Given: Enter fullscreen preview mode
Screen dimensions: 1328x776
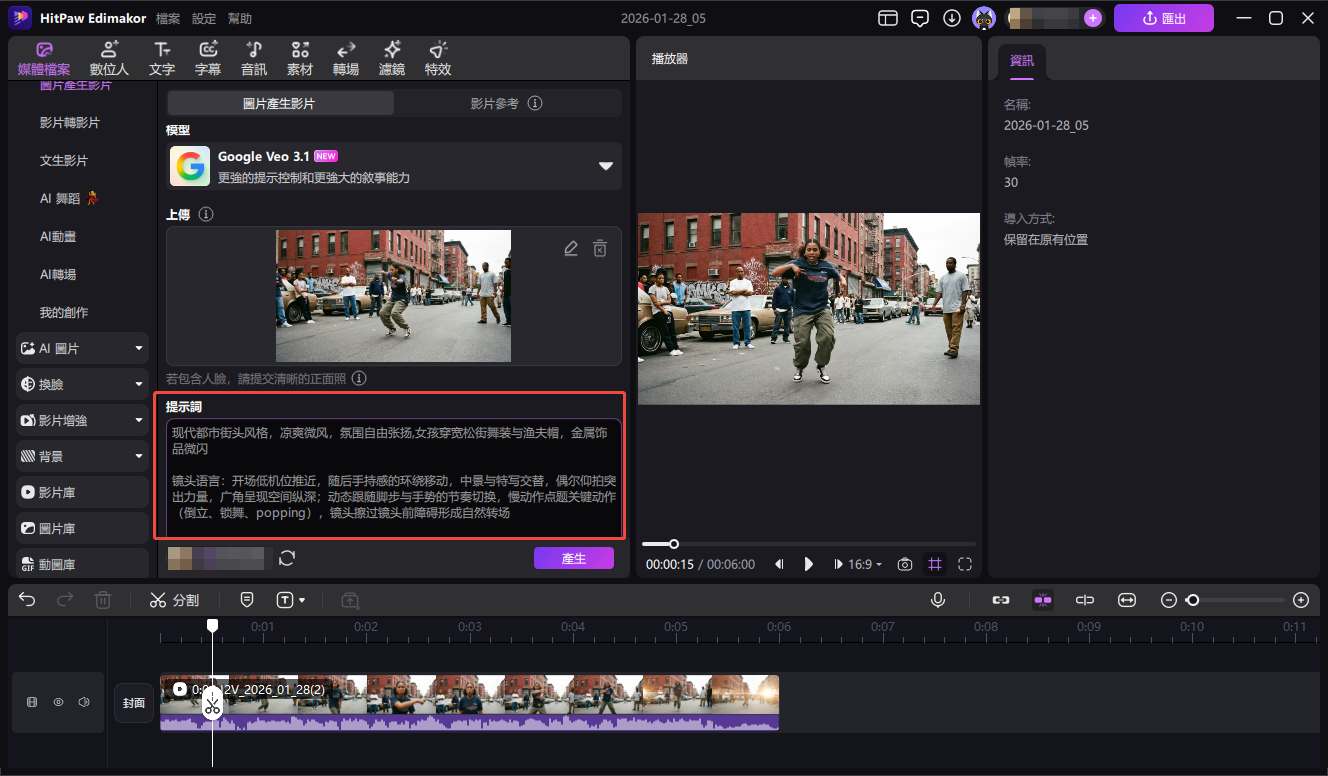Looking at the screenshot, I should (965, 564).
